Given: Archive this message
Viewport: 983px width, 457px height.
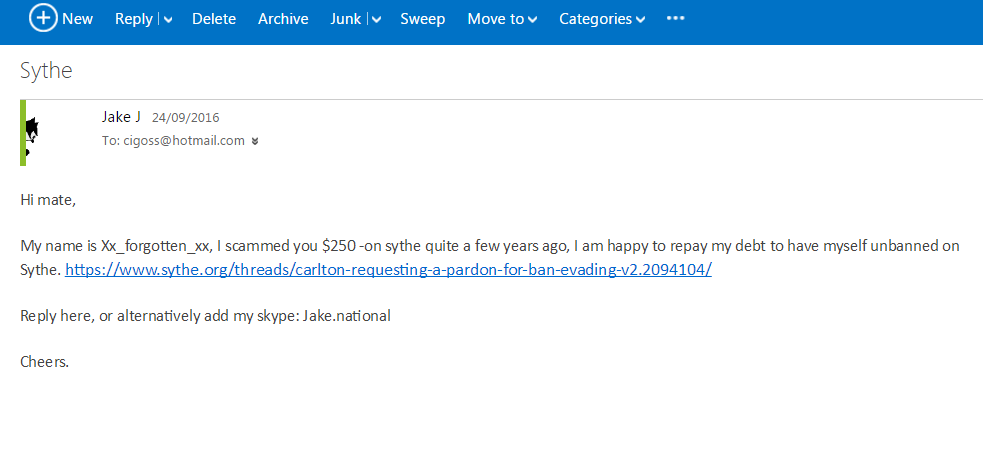Looking at the screenshot, I should [283, 19].
